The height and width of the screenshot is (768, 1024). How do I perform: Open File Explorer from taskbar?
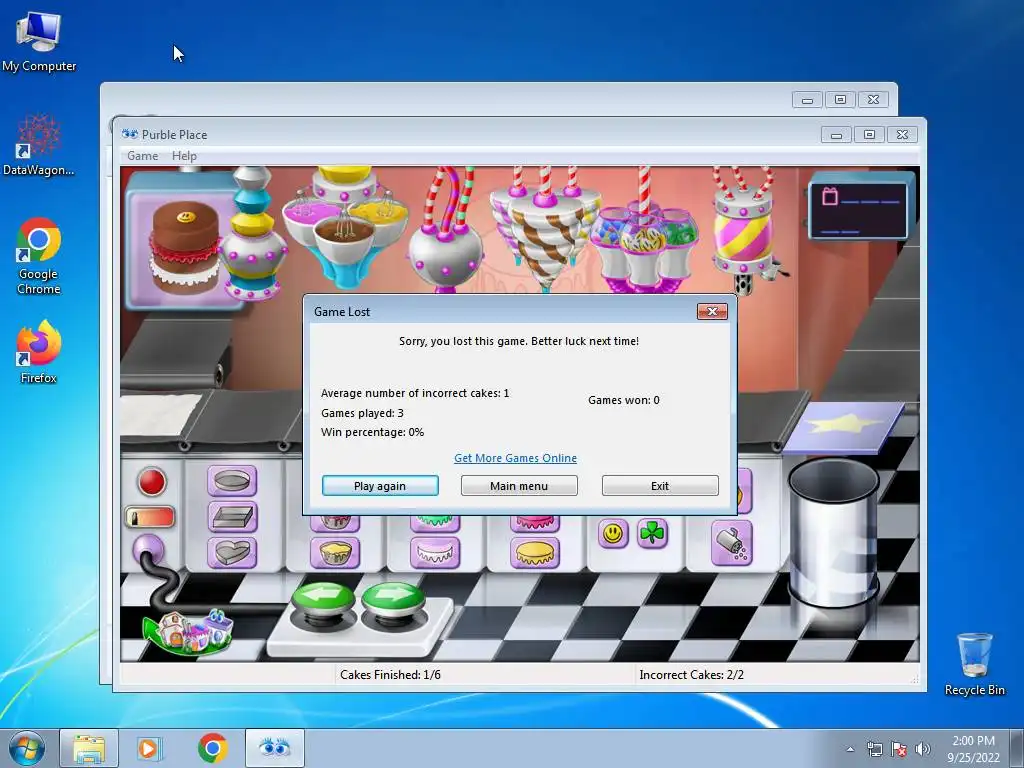click(x=89, y=748)
